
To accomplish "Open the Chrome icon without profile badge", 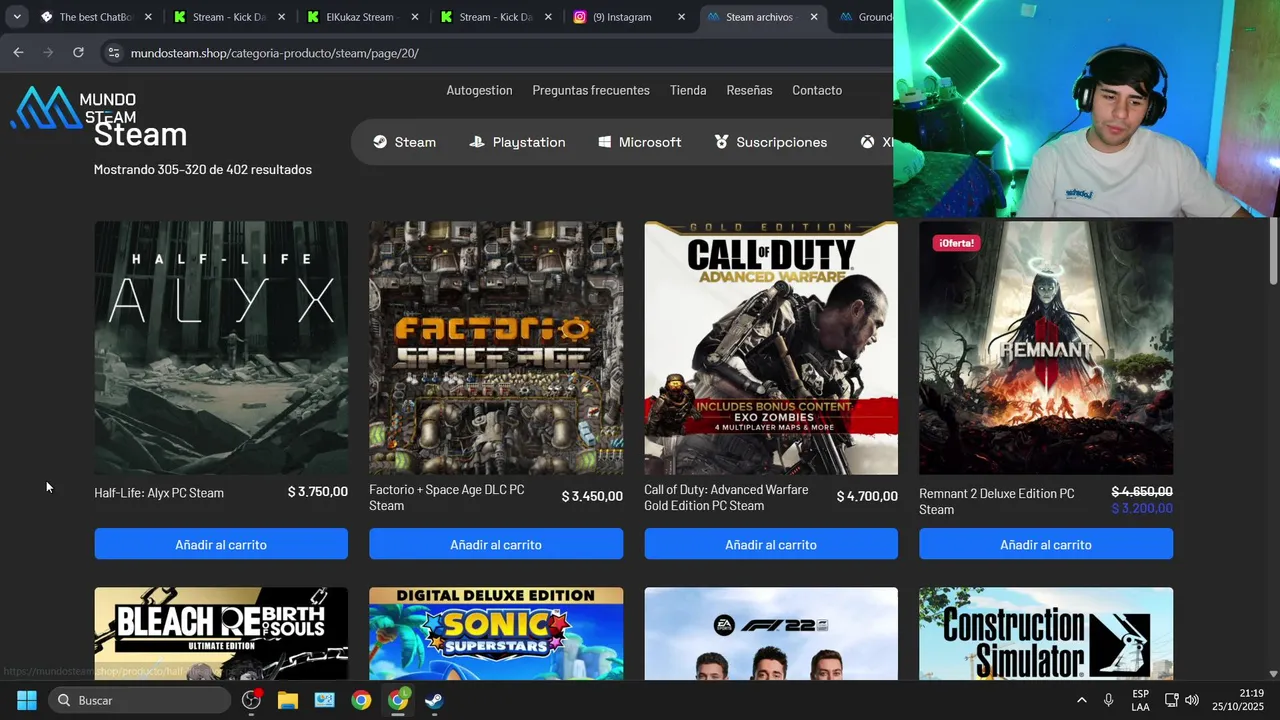I will [361, 700].
